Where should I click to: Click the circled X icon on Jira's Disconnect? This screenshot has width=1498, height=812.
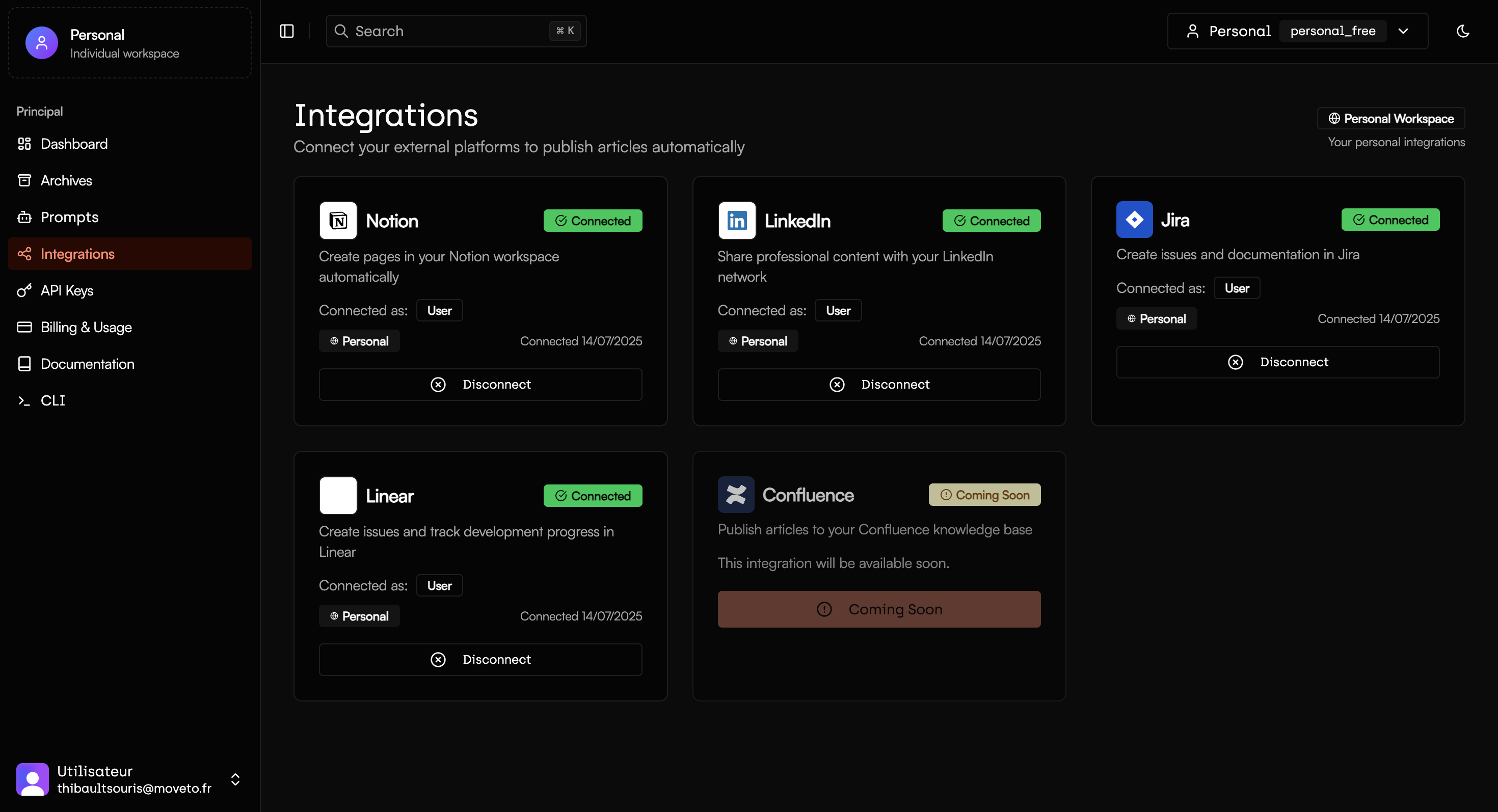coord(1236,362)
